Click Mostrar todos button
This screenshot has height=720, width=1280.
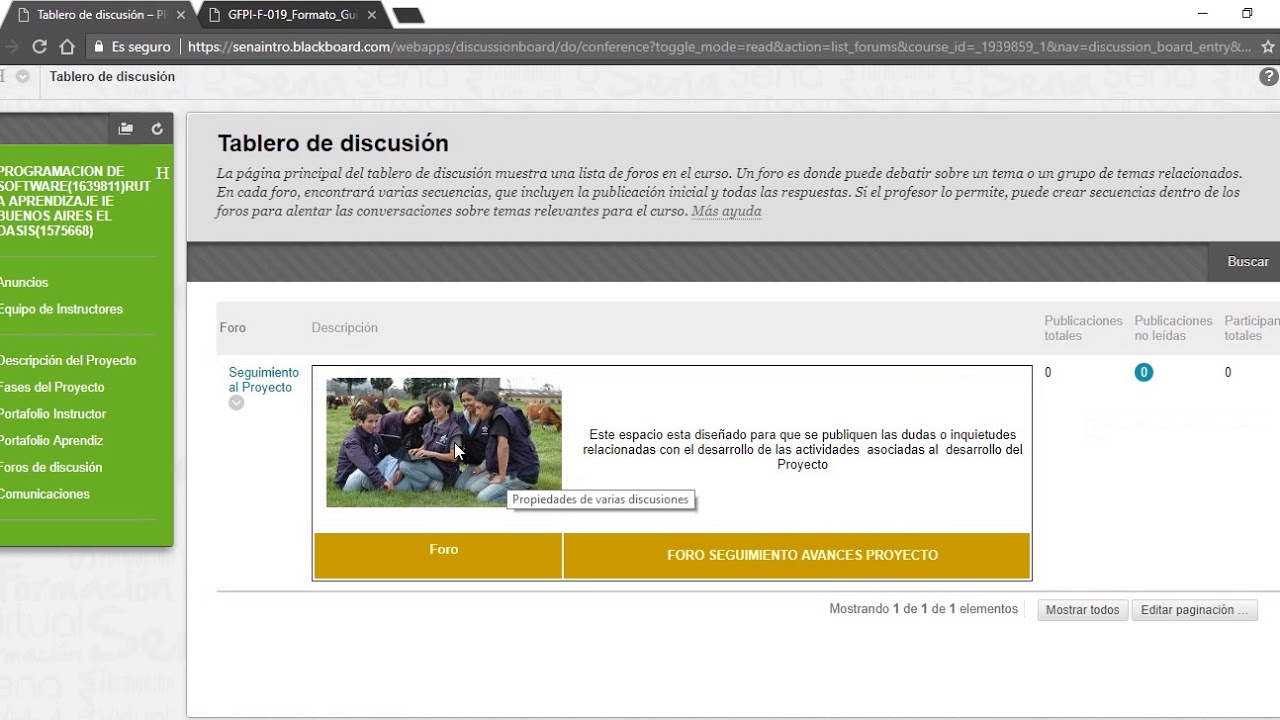pos(1083,610)
